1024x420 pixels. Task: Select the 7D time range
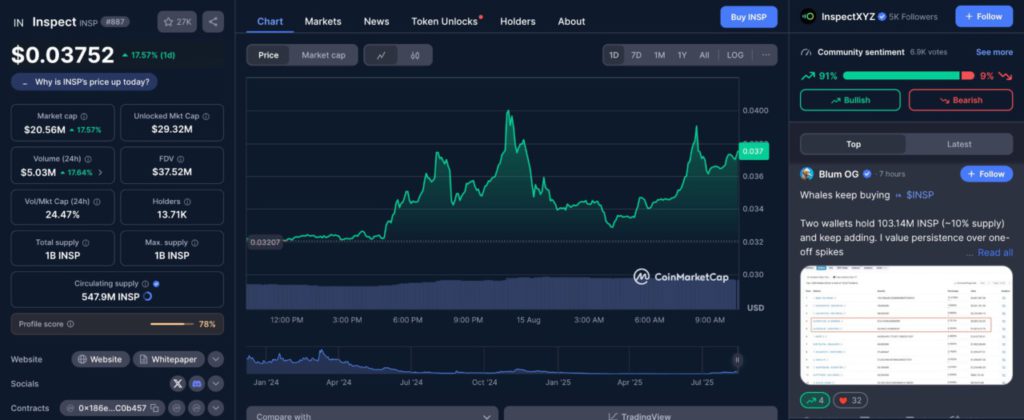[636, 55]
